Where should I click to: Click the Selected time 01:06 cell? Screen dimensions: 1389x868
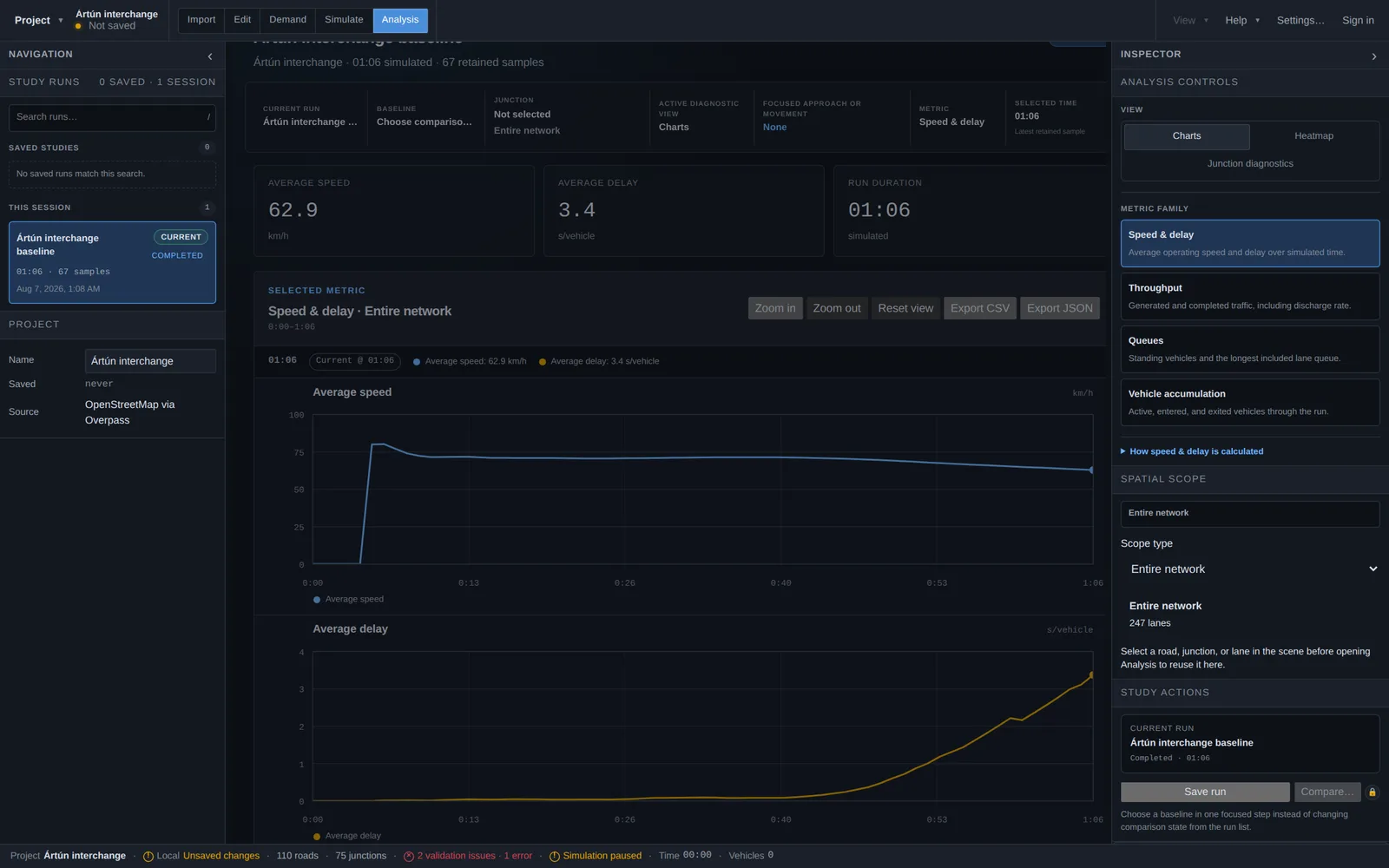1055,116
